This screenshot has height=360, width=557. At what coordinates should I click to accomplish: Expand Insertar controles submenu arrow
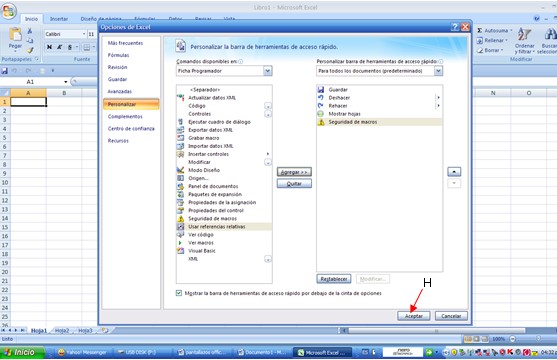[268, 154]
